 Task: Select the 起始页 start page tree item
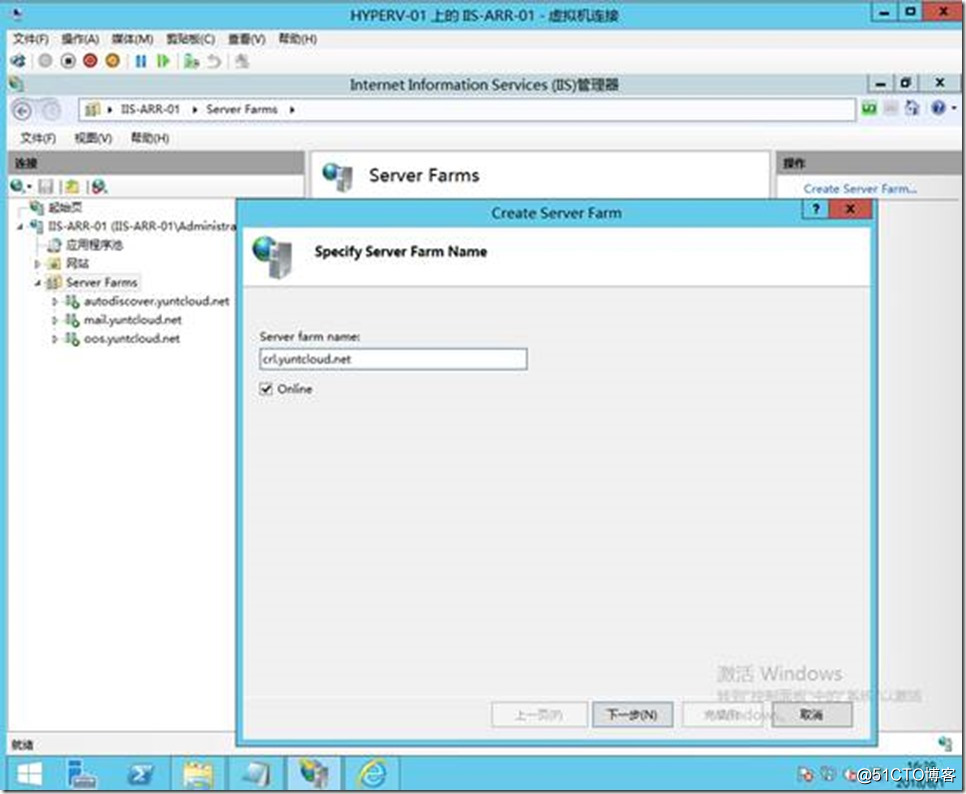65,207
